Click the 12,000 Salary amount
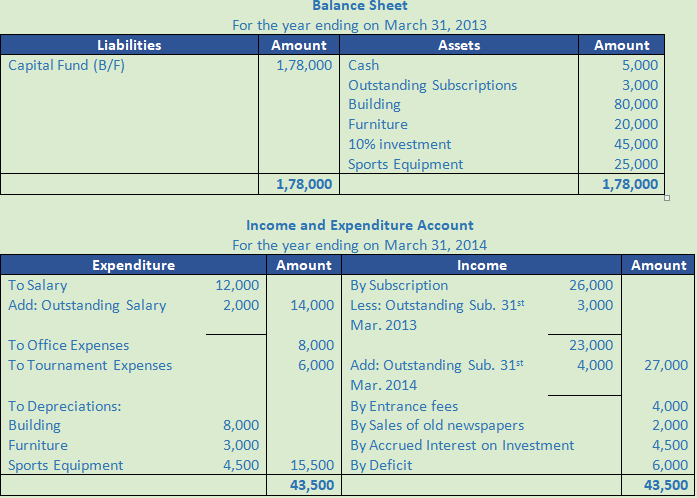697x498 pixels. tap(237, 285)
